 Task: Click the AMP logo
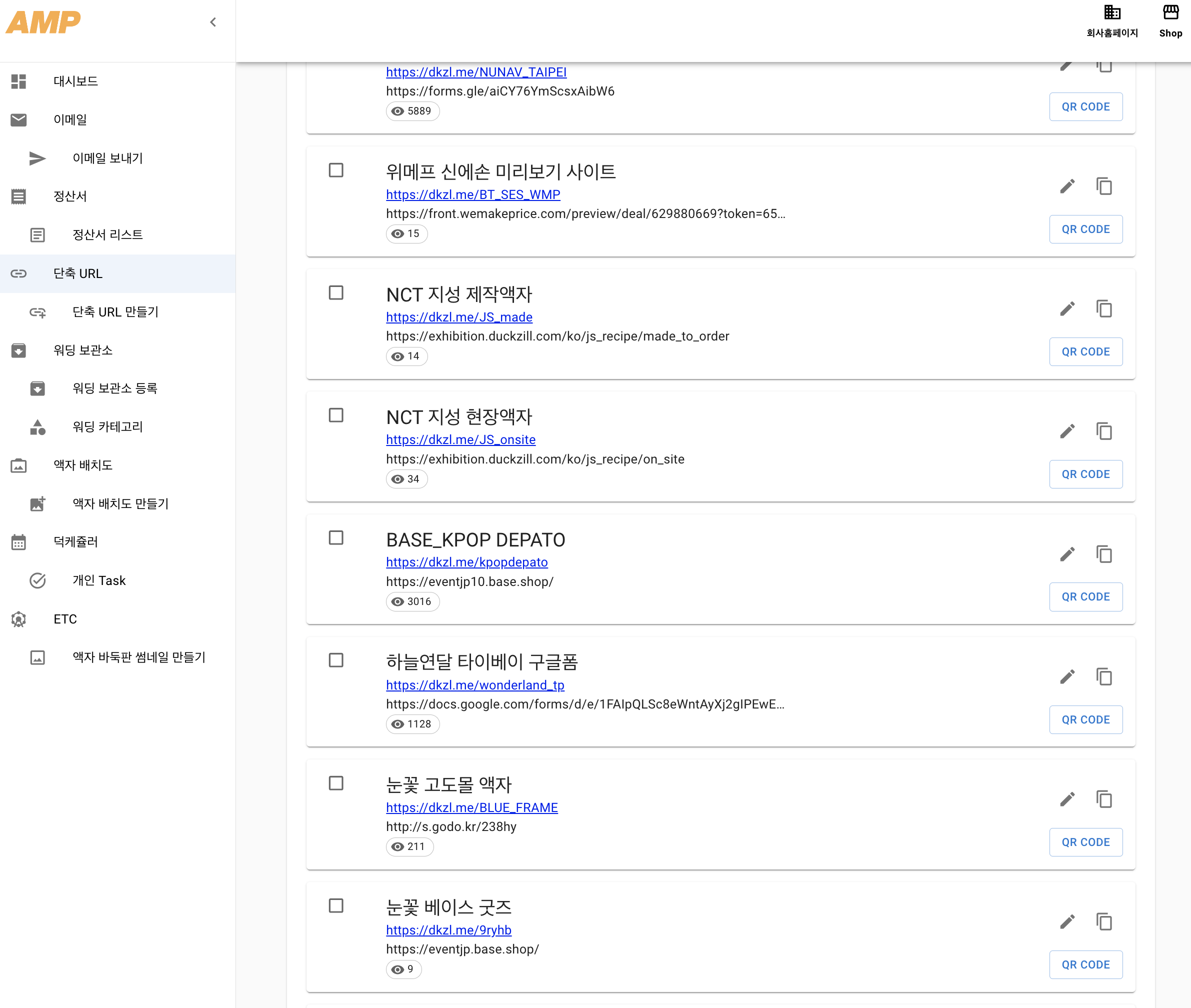43,22
